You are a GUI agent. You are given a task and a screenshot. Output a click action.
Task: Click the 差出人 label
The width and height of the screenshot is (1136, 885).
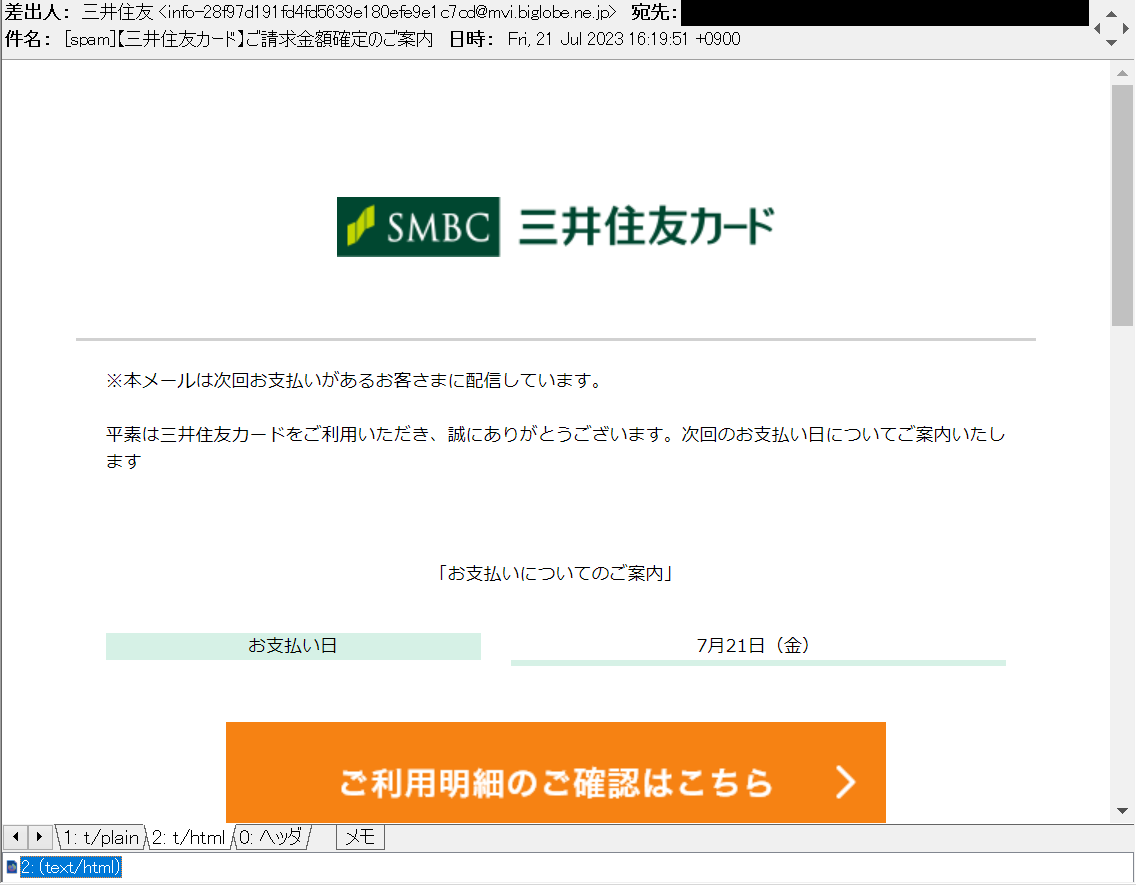36,12
